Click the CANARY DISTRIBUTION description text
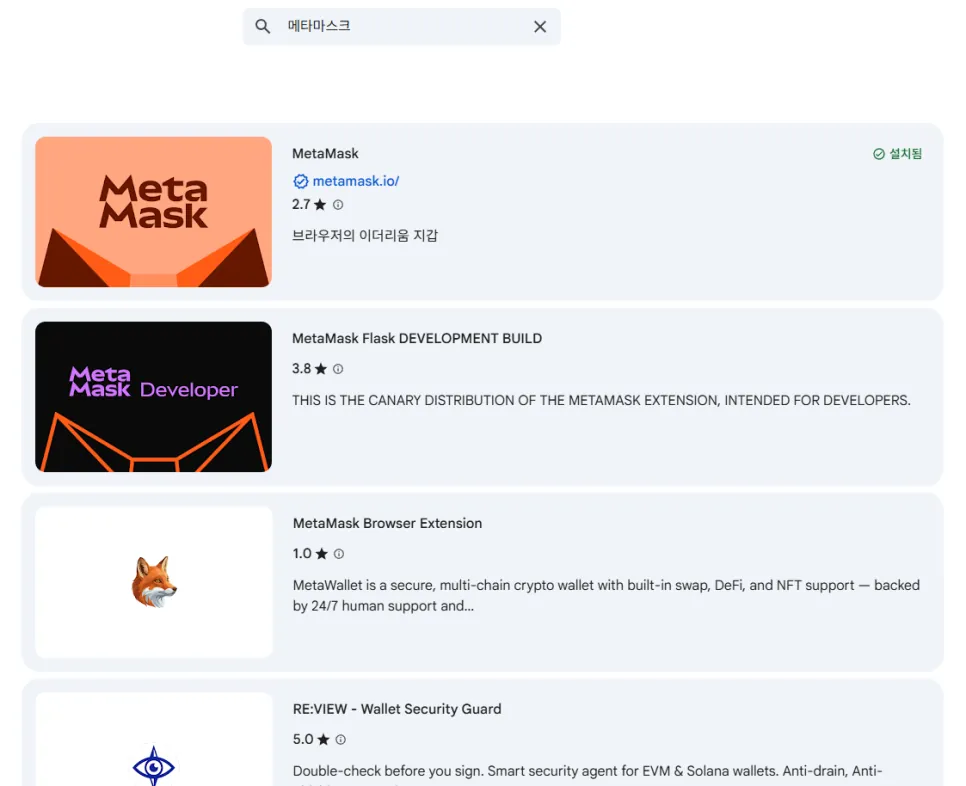Viewport: 966px width, 786px height. (x=601, y=400)
